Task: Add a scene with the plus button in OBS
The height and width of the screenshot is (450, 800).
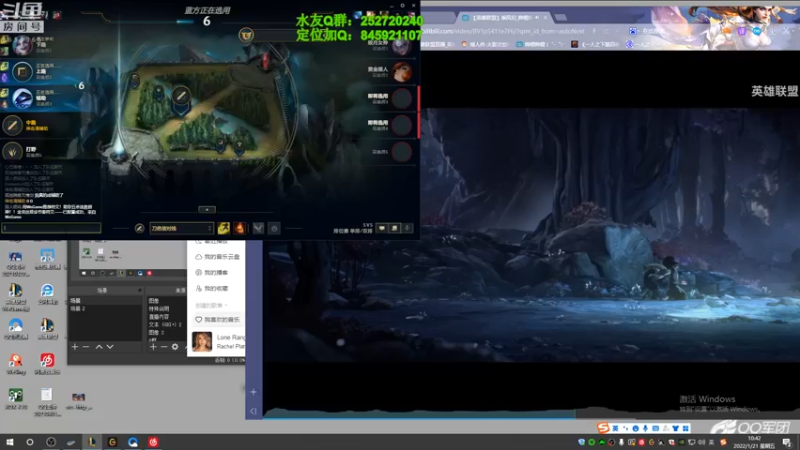Action: pos(75,346)
